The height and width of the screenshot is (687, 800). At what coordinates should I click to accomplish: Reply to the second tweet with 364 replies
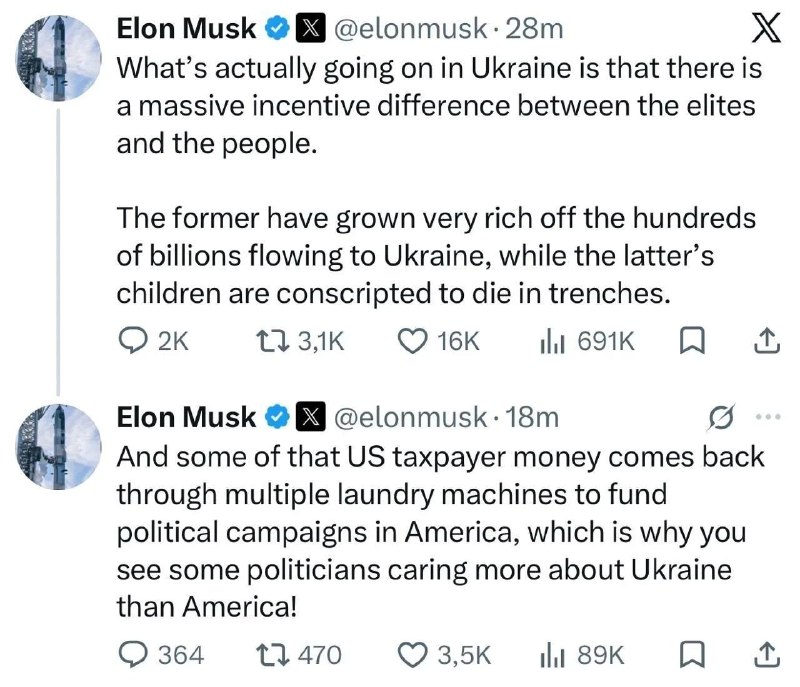tap(161, 655)
